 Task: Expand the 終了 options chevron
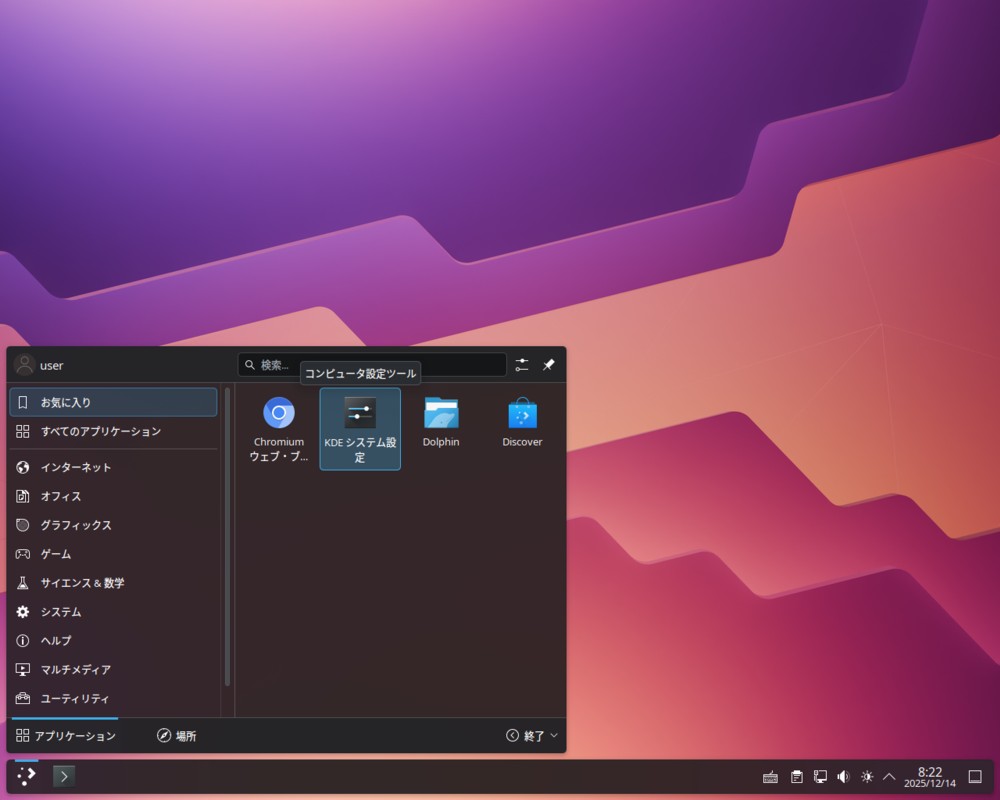coord(555,736)
